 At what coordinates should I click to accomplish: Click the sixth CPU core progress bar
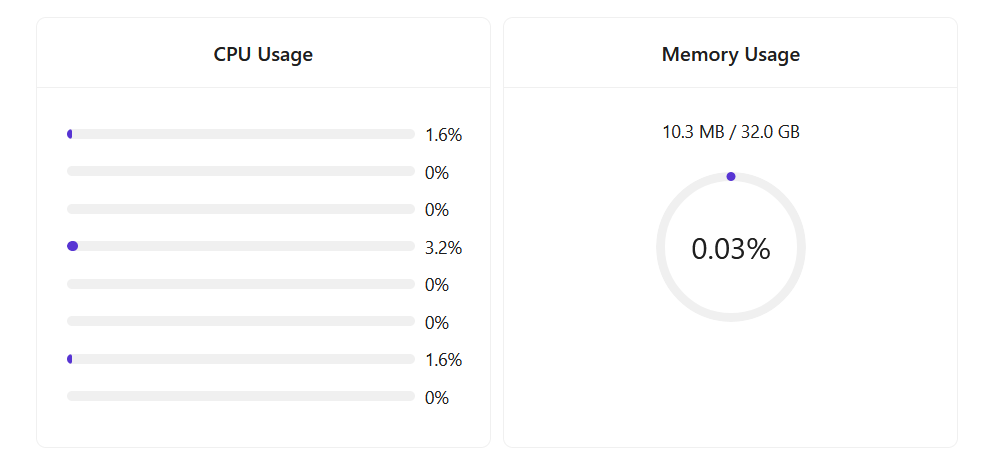[240, 321]
